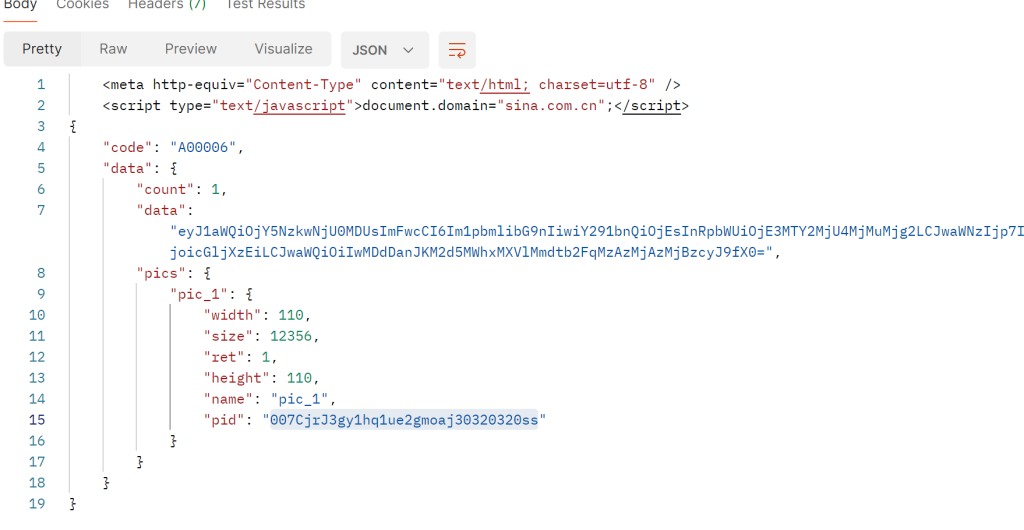Click the size value 12356
The height and width of the screenshot is (530, 1024).
click(x=295, y=336)
